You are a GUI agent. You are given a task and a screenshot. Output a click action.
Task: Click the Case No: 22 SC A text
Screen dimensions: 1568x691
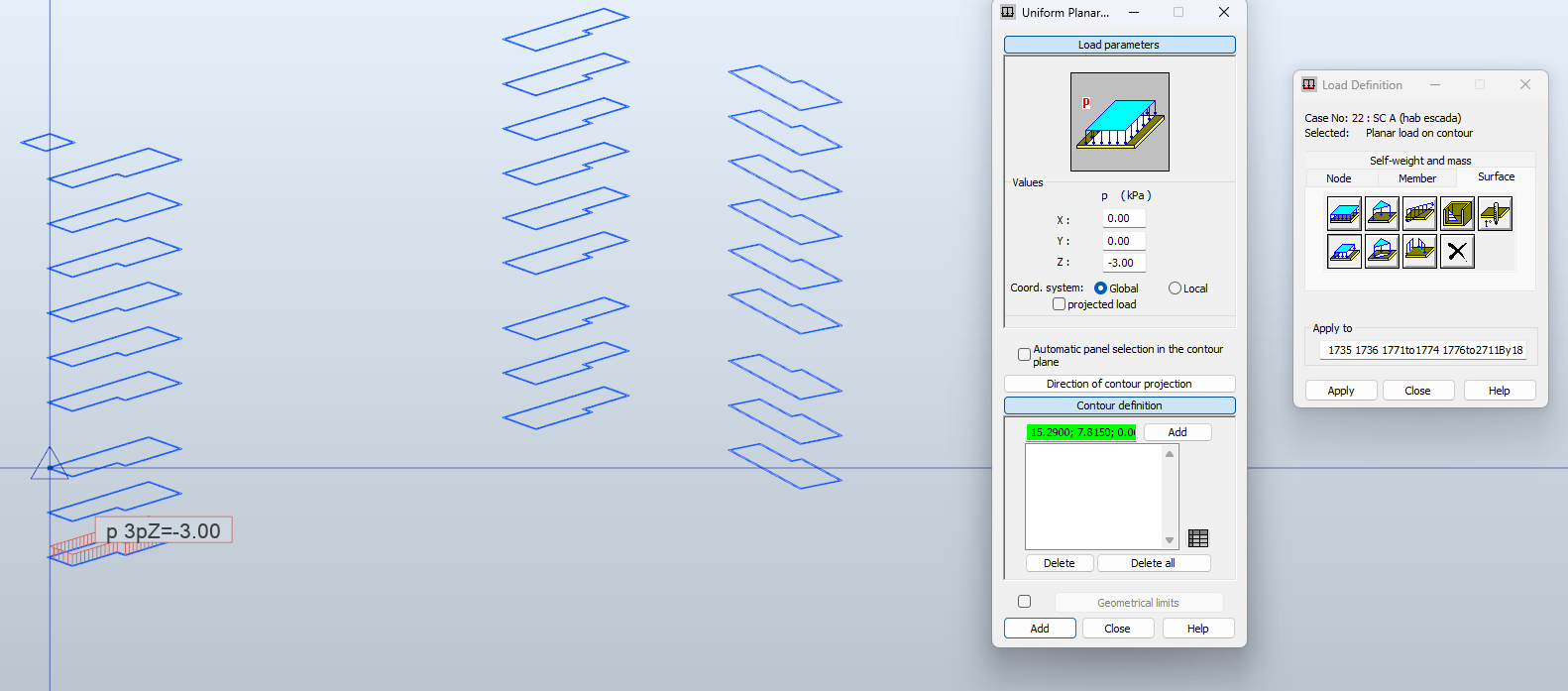[1383, 118]
